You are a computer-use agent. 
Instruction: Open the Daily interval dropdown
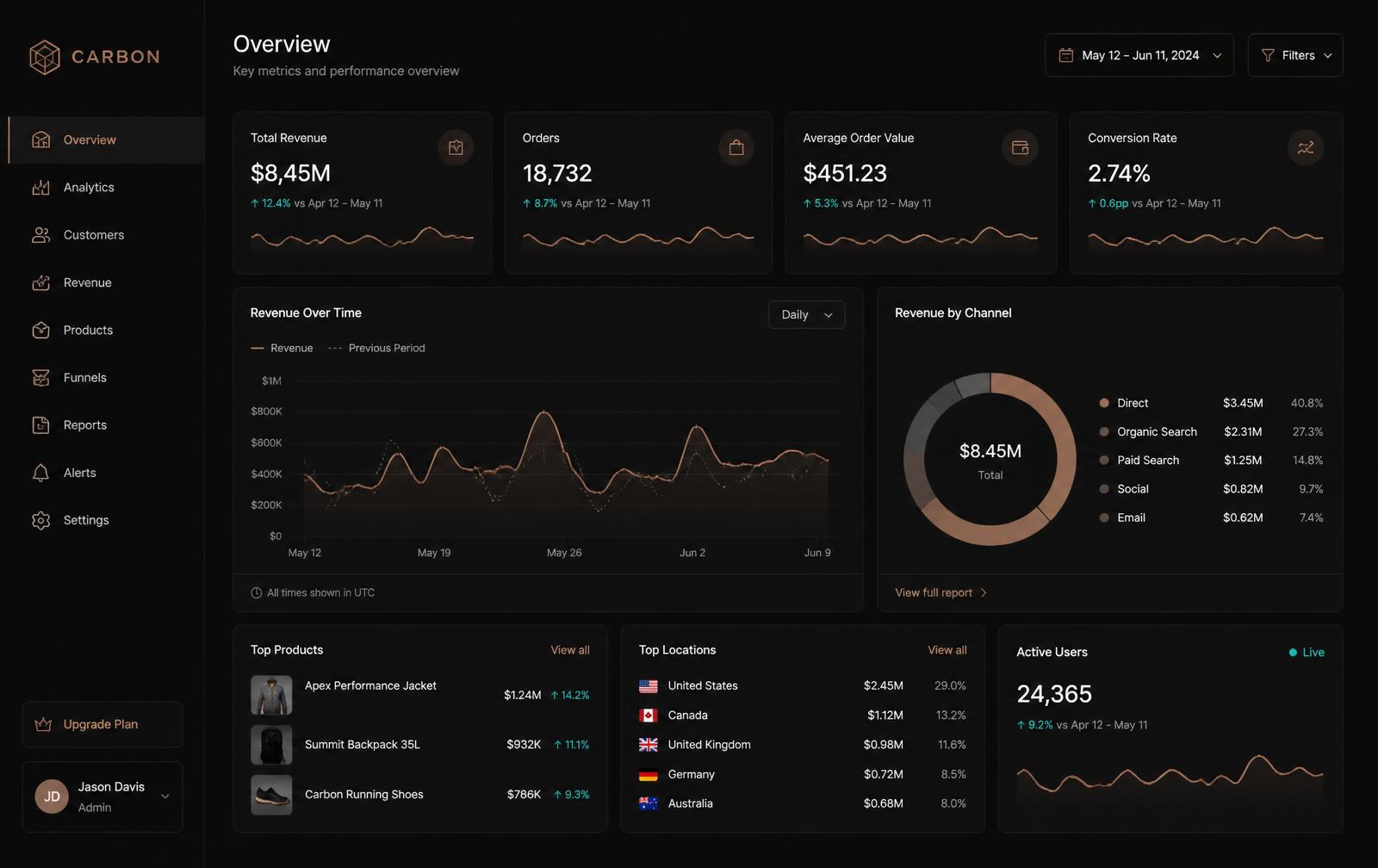806,314
